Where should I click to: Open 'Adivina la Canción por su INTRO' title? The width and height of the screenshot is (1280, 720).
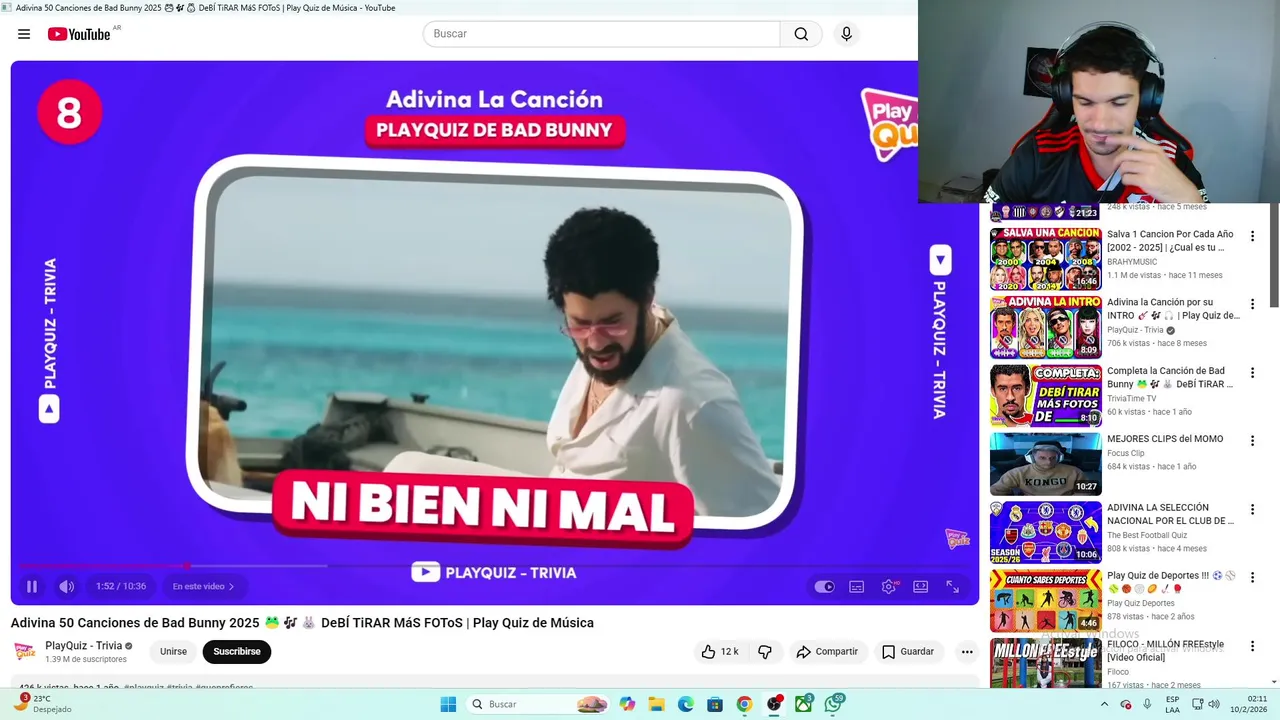[x=1173, y=309]
